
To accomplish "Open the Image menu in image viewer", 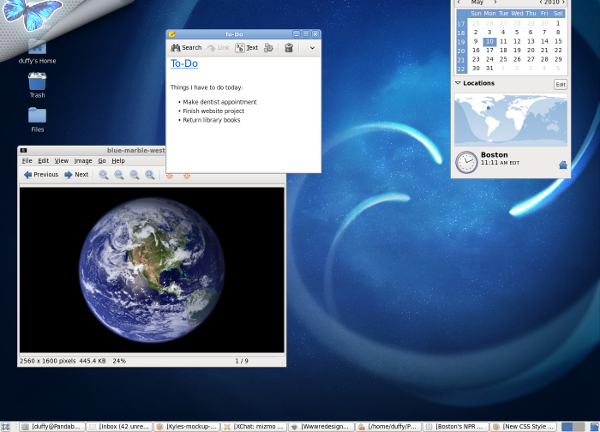I will [83, 161].
